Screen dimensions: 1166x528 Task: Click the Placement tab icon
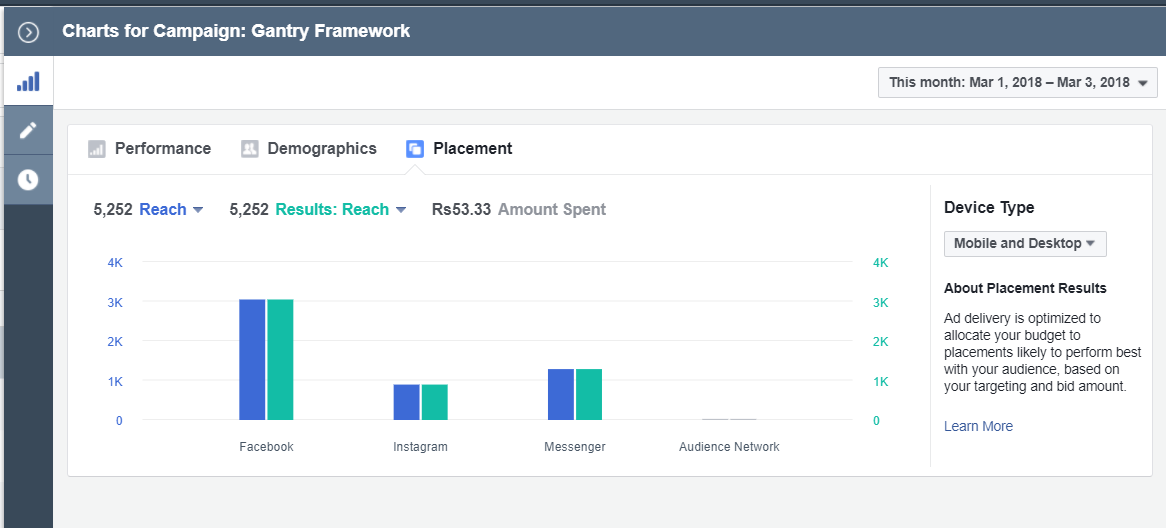pos(415,149)
